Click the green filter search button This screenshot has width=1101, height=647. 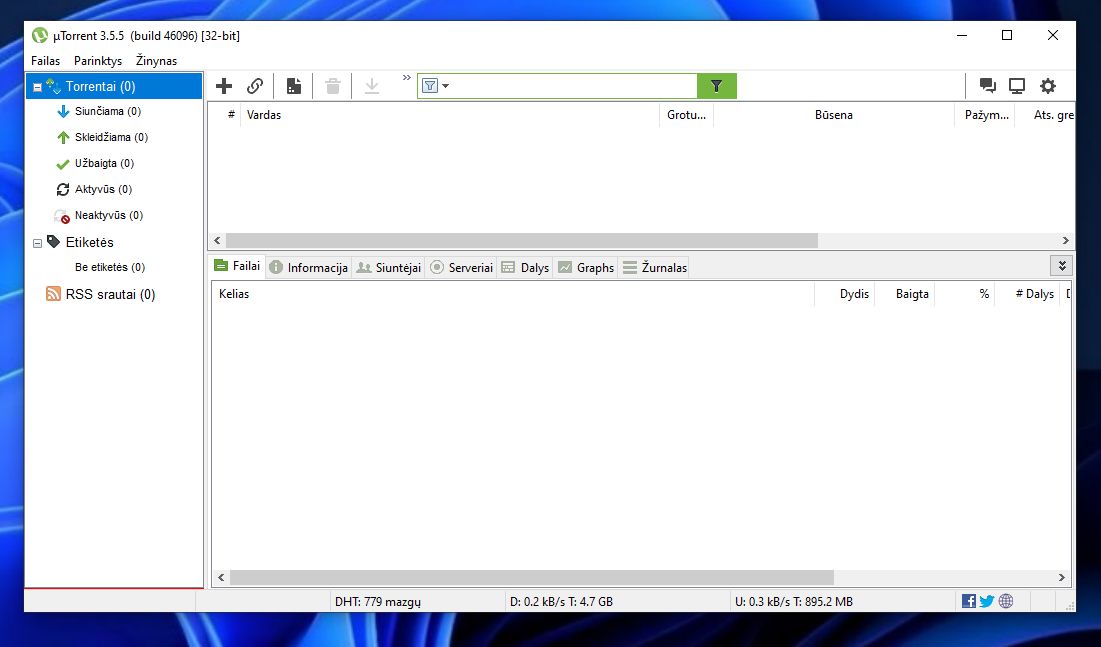(716, 86)
